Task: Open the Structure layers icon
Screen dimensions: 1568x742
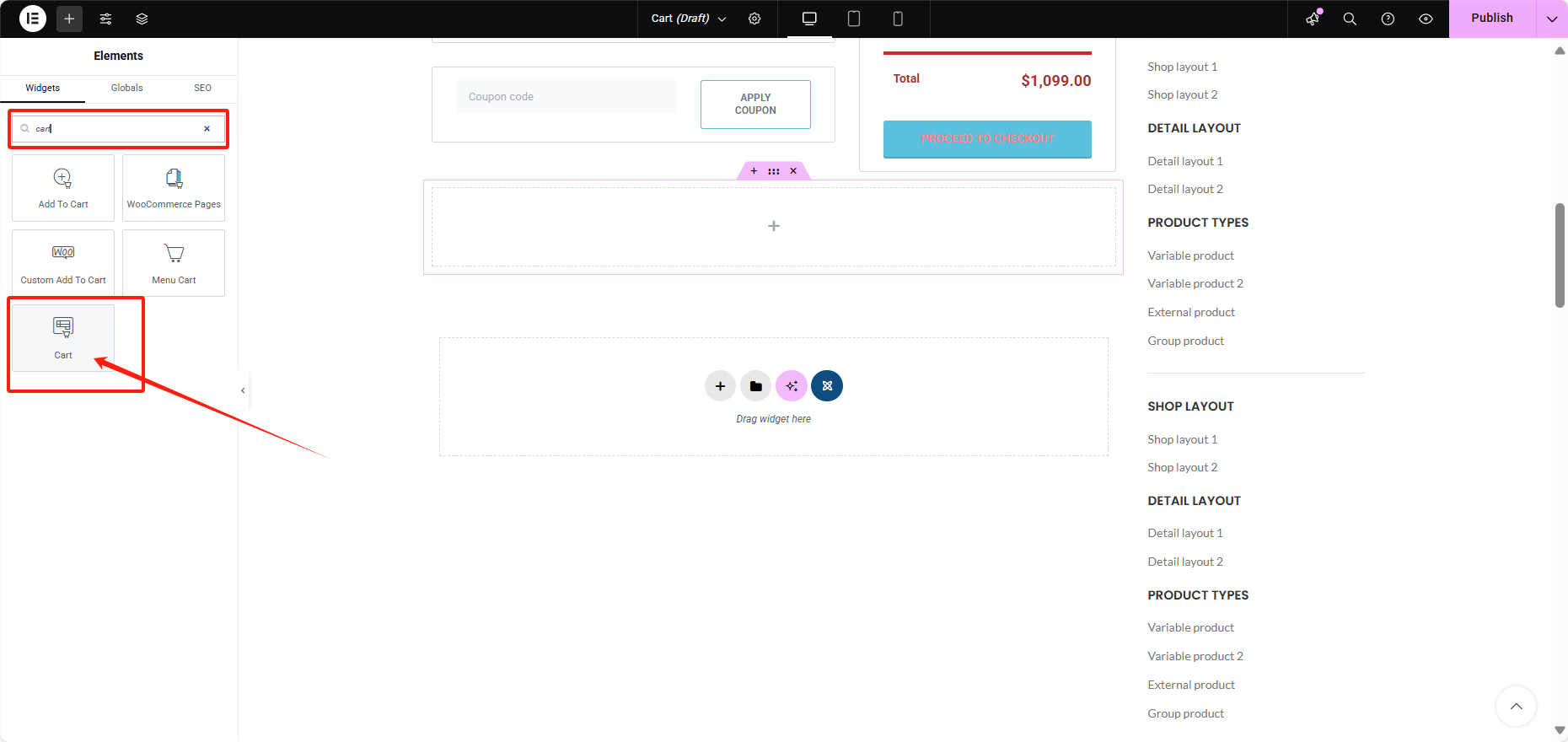Action: point(142,19)
